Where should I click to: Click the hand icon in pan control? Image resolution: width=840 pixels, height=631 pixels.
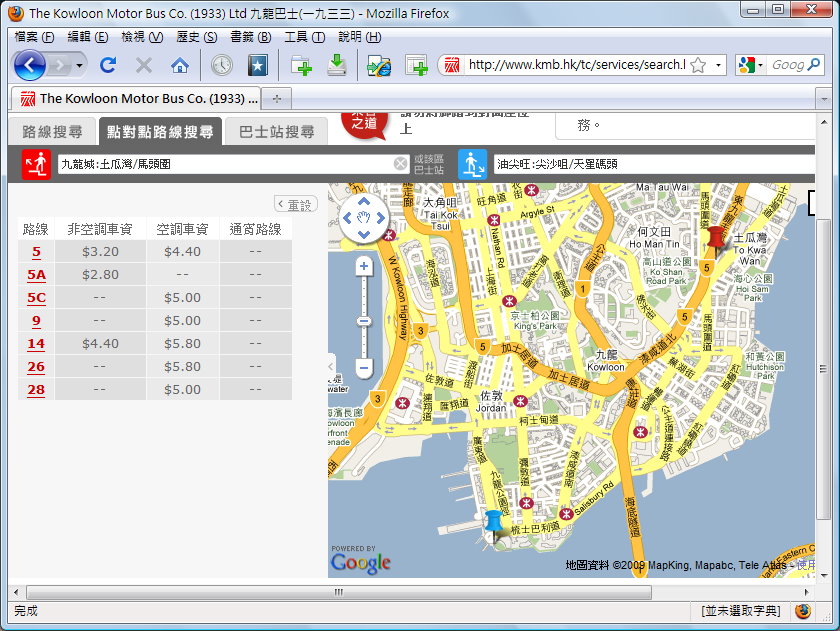(364, 218)
